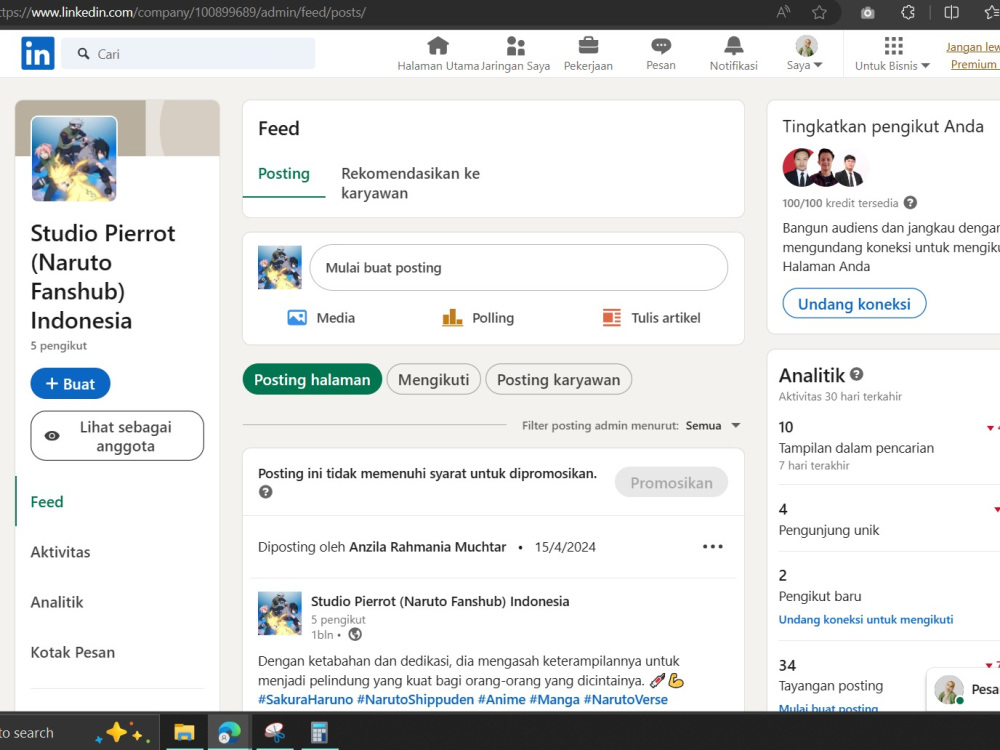This screenshot has height=750, width=1000.
Task: Open browser extensions puzzle icon
Action: [908, 12]
